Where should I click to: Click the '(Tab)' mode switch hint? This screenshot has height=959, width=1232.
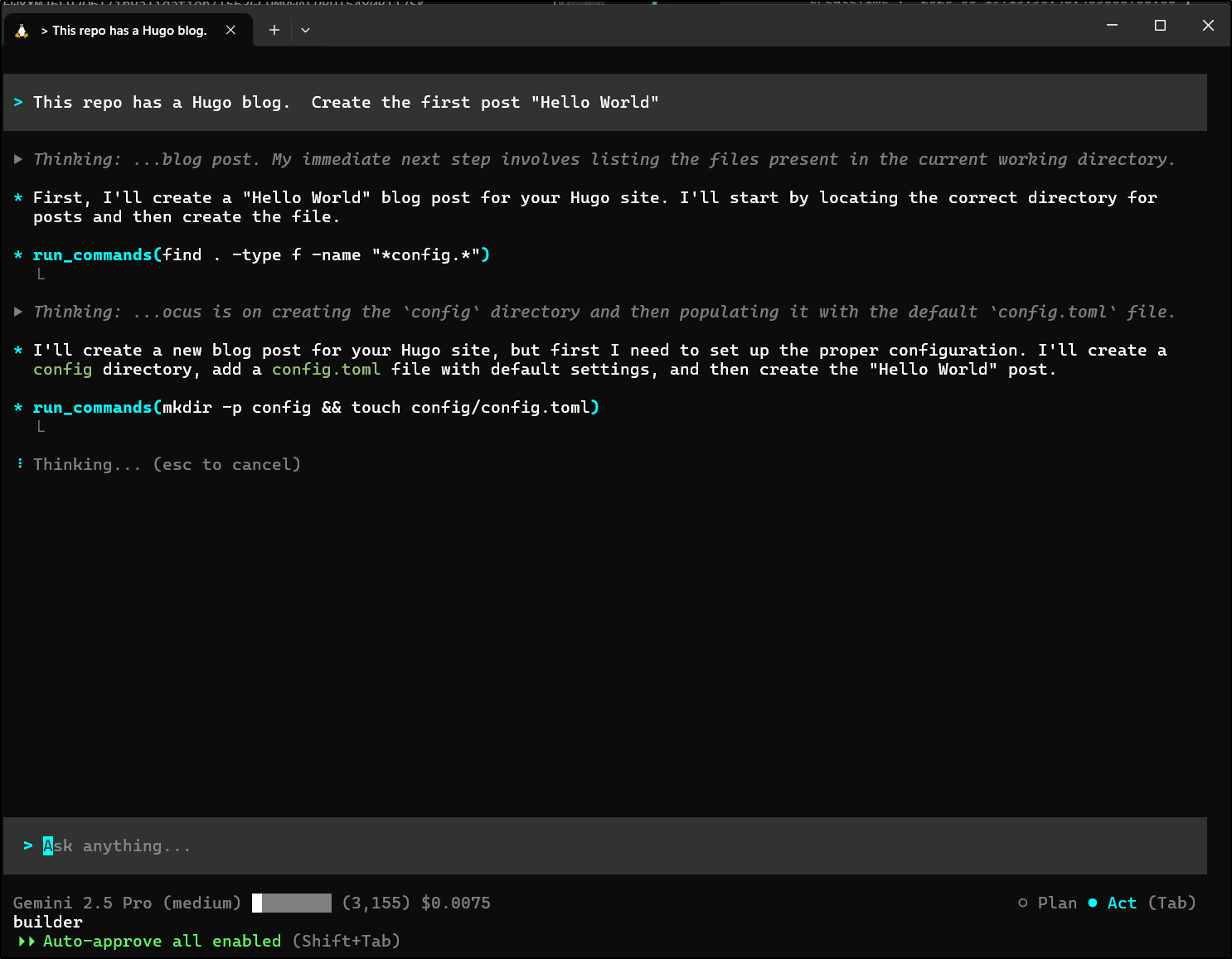point(1171,903)
